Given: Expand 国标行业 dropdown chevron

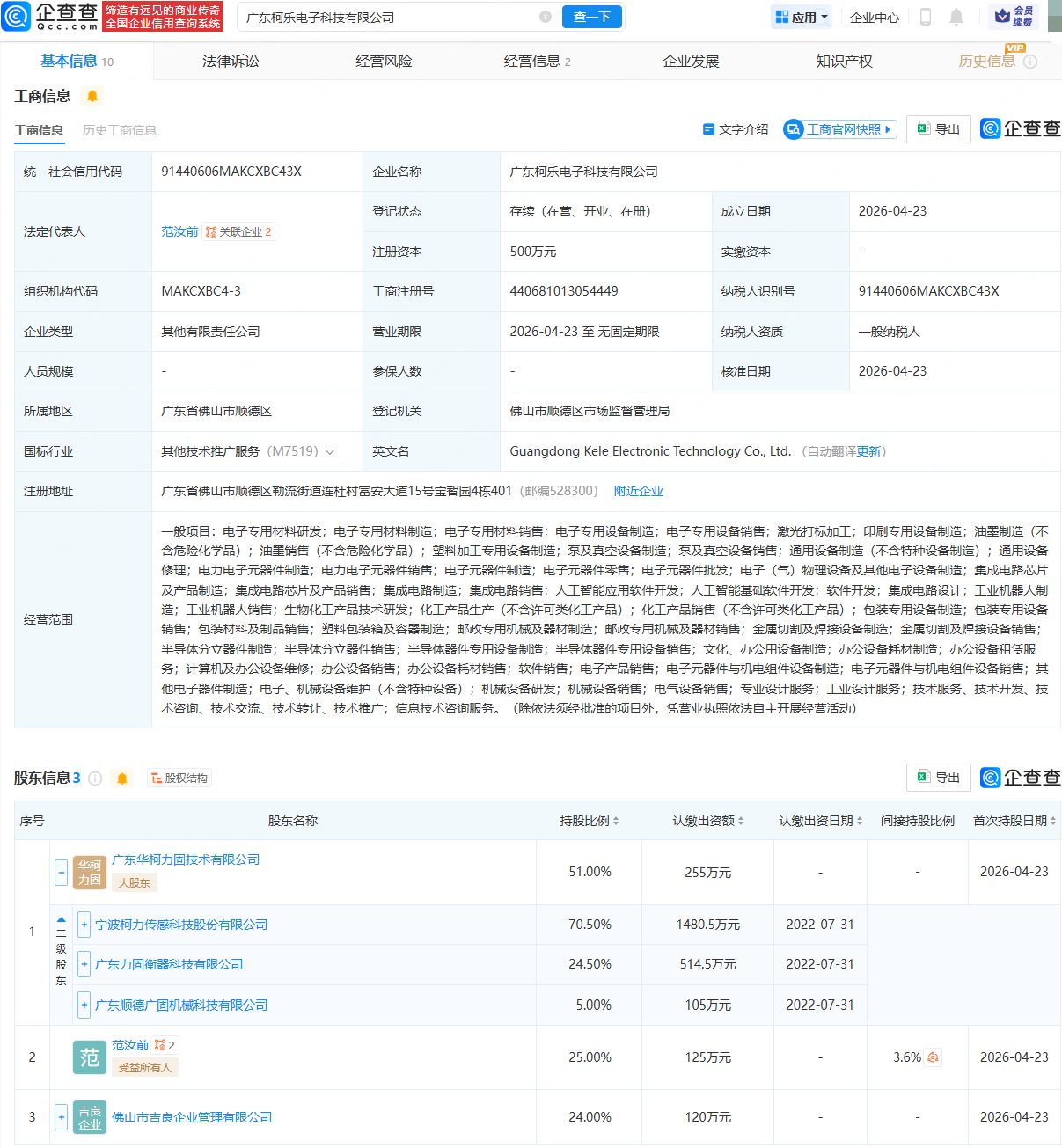Looking at the screenshot, I should click(330, 451).
